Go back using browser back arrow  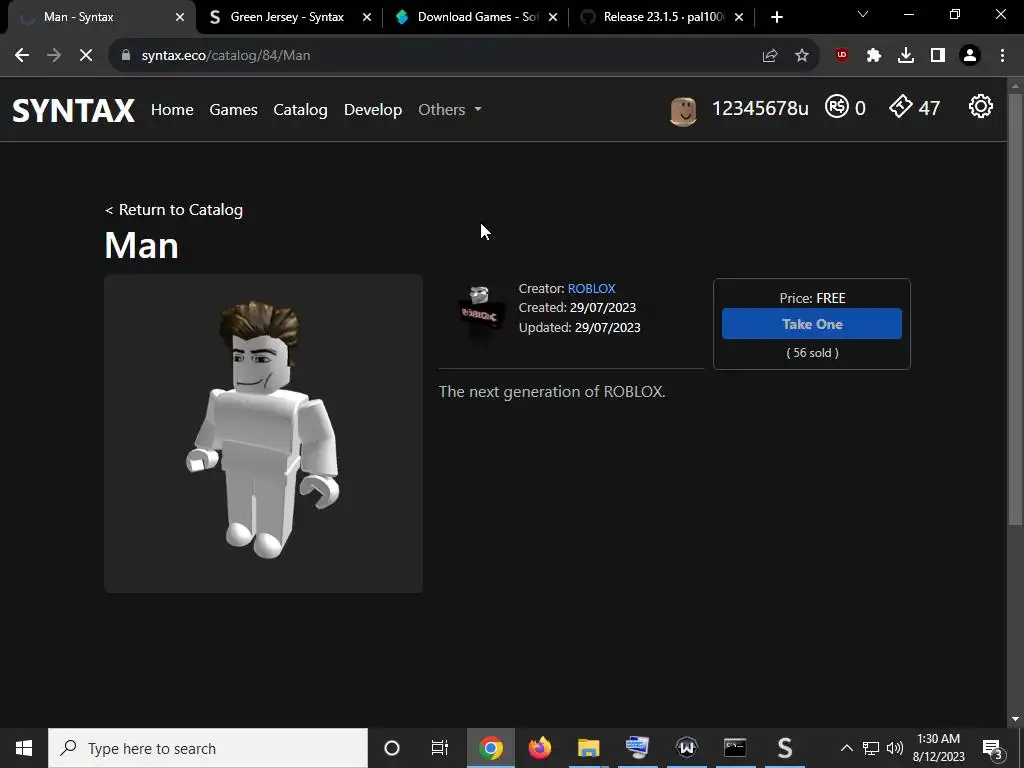[22, 56]
